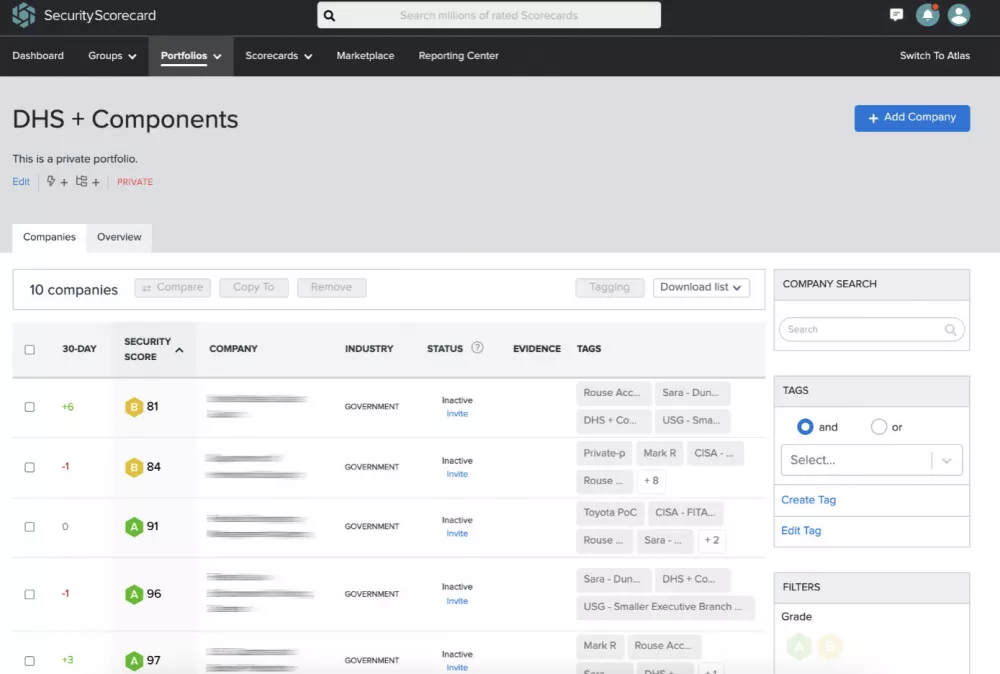This screenshot has width=1000, height=674.
Task: Click the 'CISA - FITA...' tag
Action: tap(686, 513)
